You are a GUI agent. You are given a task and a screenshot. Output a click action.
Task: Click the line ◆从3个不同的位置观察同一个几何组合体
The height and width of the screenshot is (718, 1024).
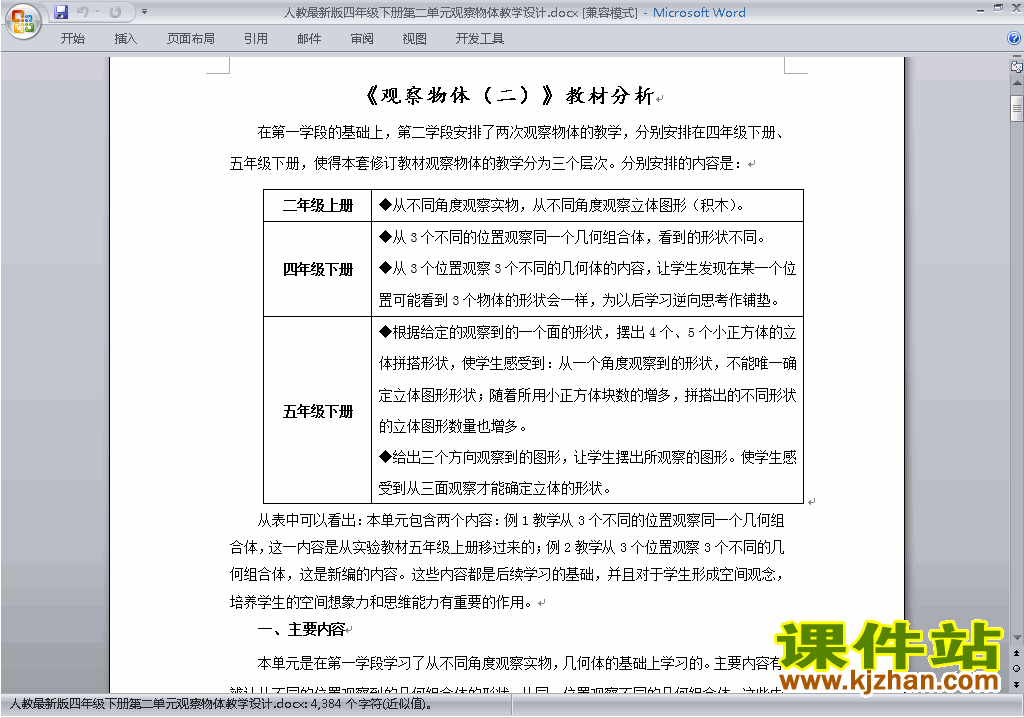pos(573,237)
